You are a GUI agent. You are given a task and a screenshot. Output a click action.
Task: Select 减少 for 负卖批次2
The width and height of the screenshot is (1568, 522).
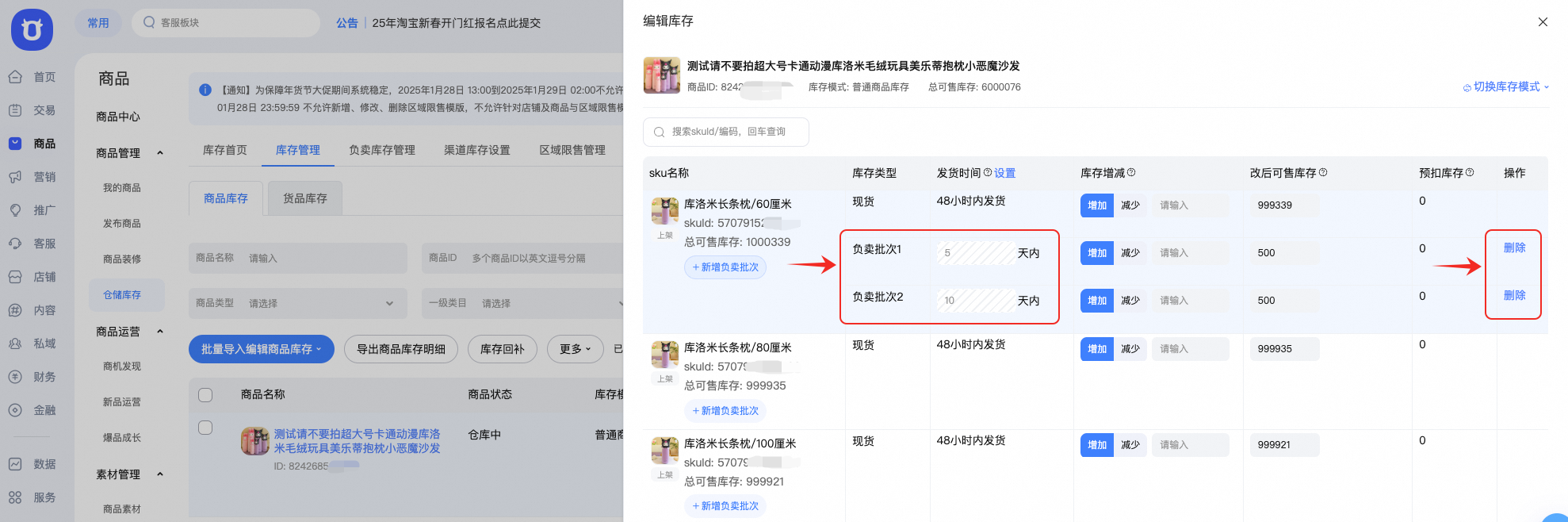(1130, 301)
